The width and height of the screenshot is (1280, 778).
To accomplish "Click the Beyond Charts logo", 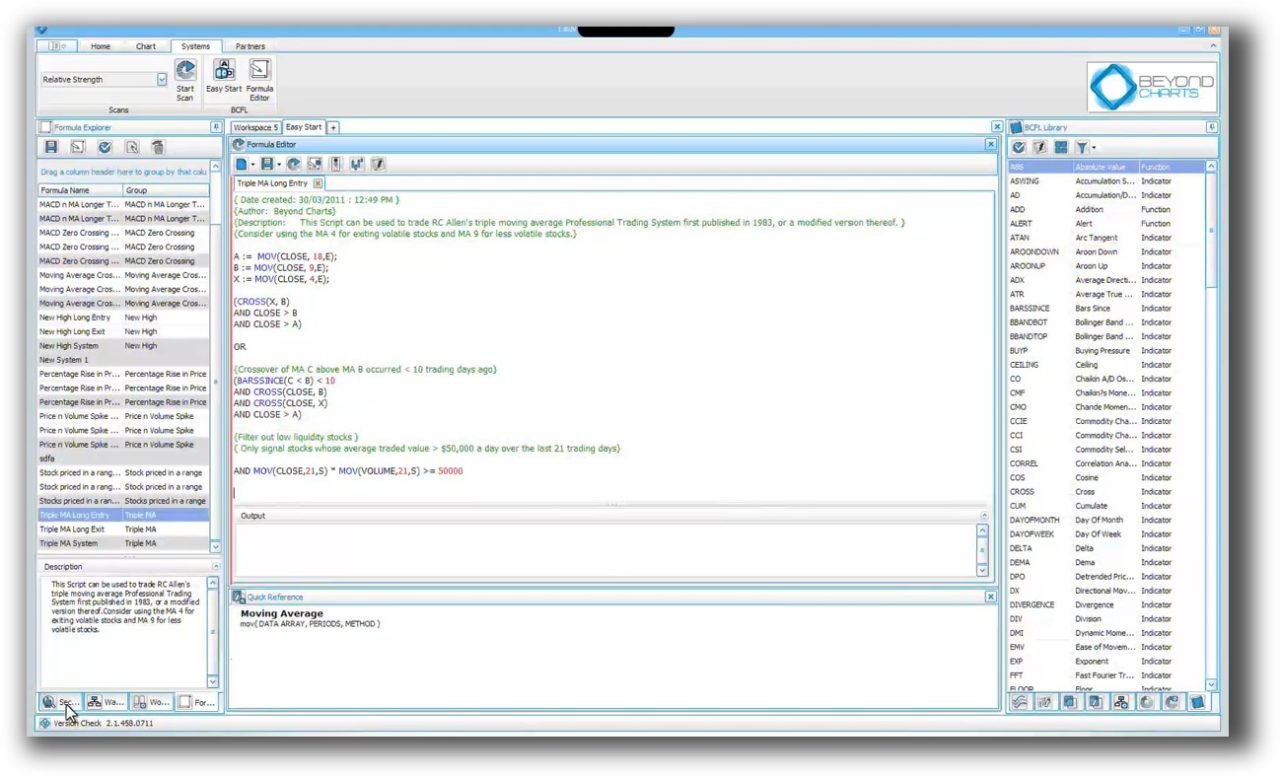I will (1150, 86).
